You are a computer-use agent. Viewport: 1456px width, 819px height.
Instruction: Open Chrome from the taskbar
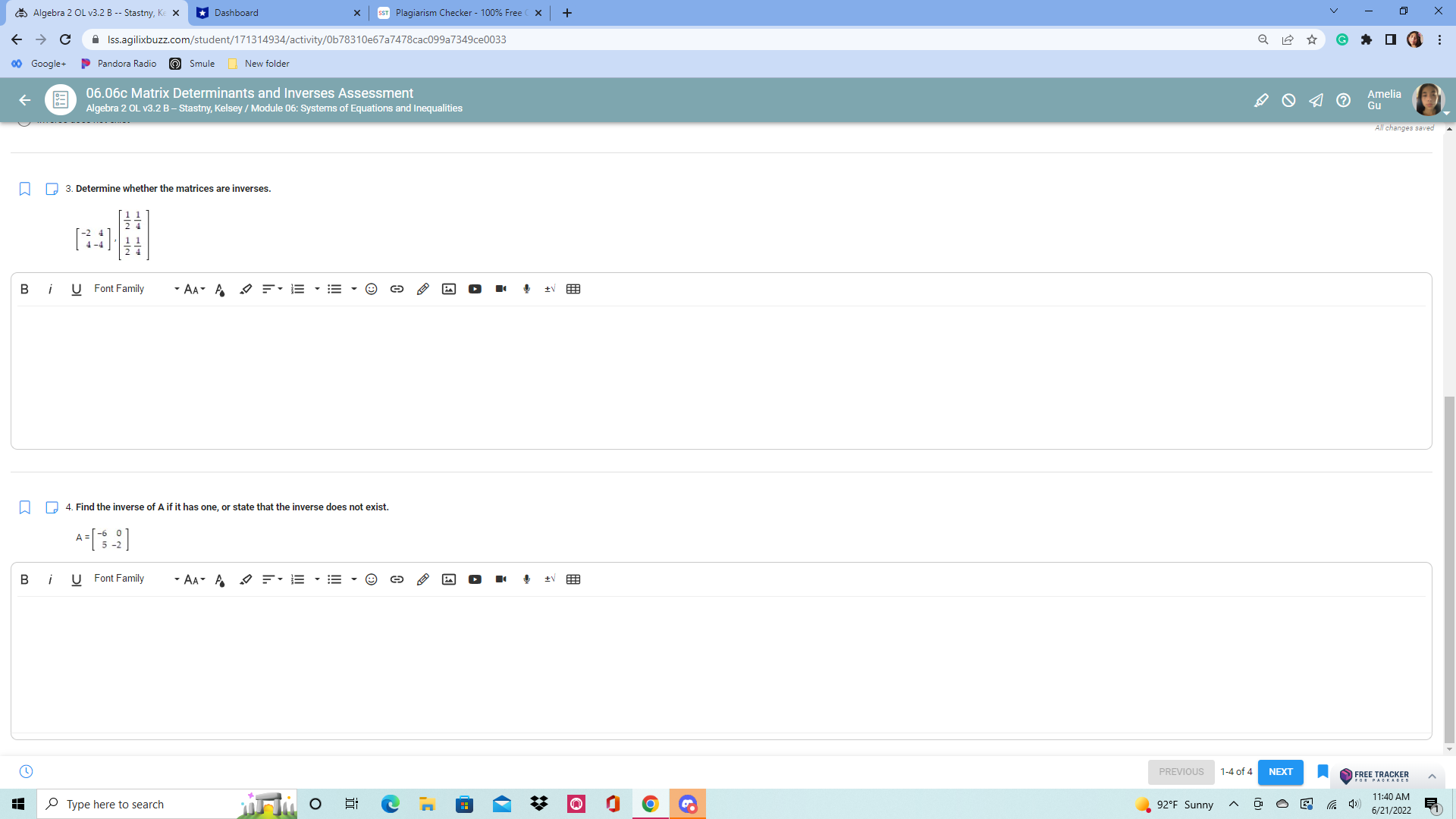[650, 804]
